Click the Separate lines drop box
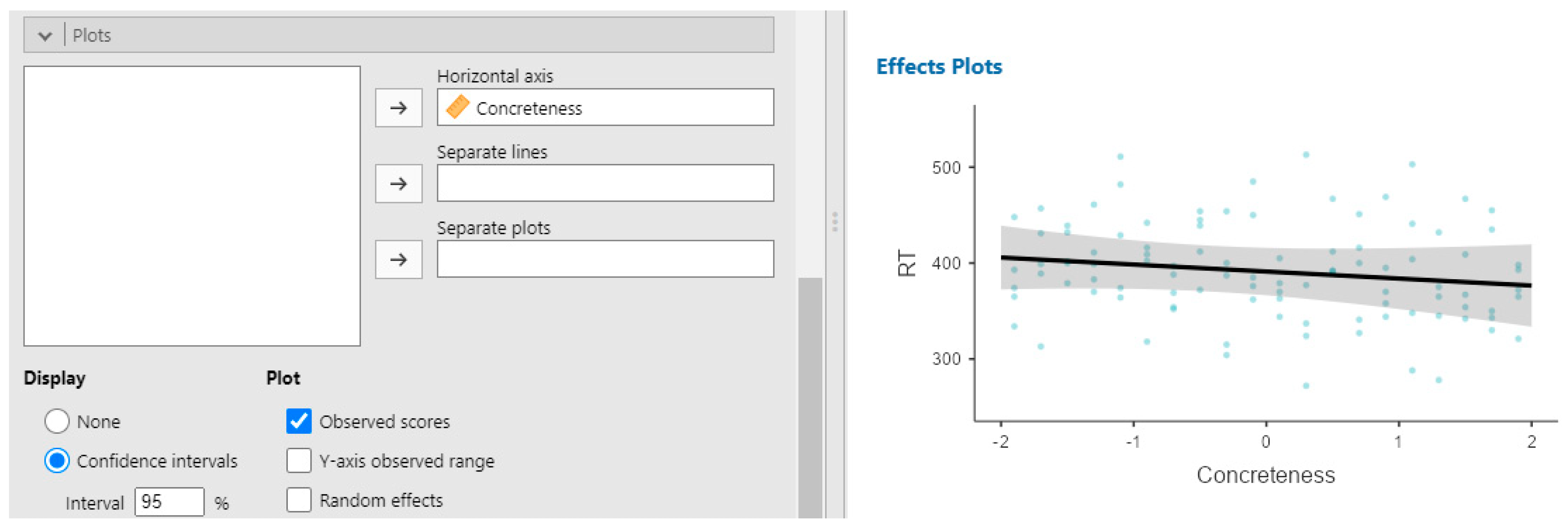Viewport: 1568px width, 531px height. [x=604, y=183]
